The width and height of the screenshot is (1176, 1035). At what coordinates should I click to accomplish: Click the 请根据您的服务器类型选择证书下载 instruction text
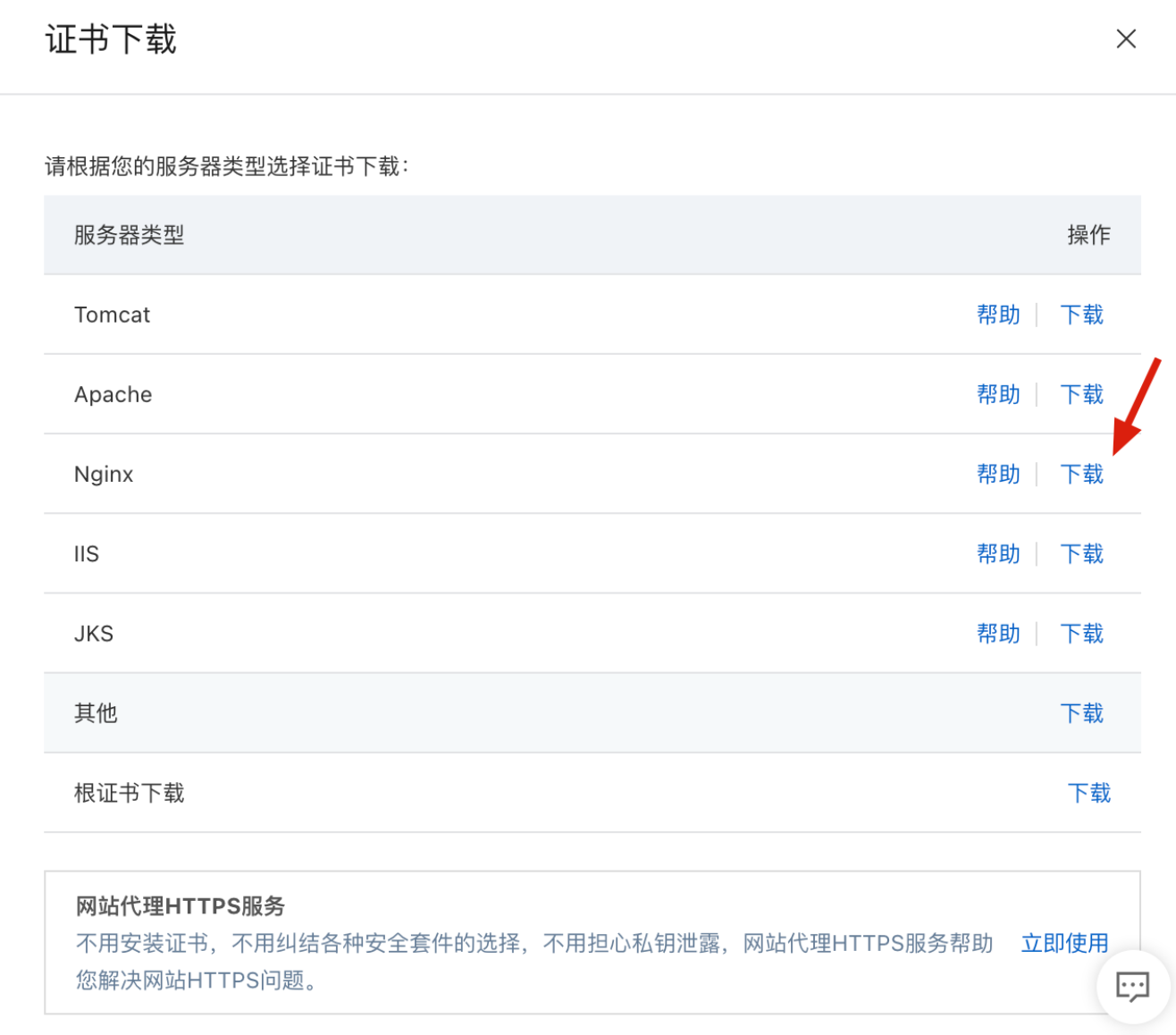(227, 166)
